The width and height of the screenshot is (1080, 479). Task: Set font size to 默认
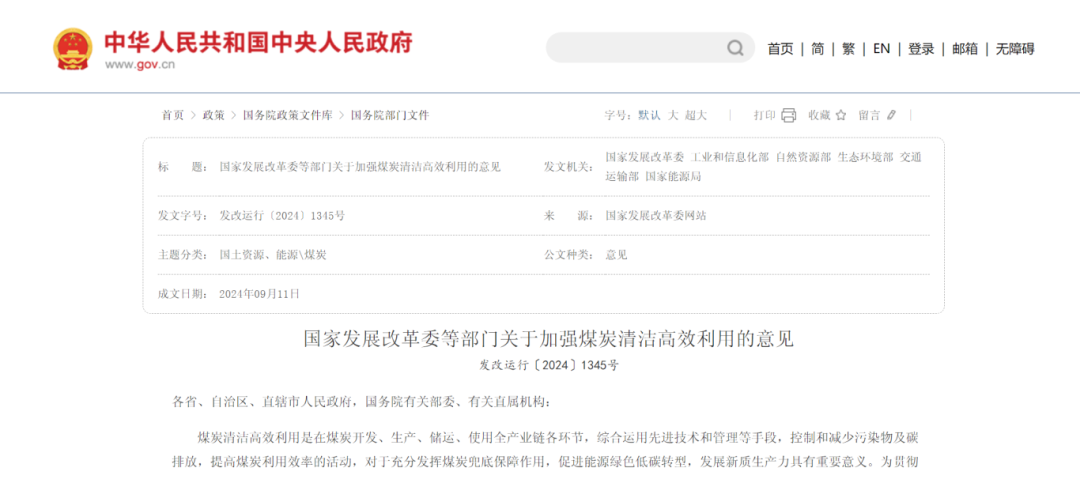click(649, 115)
